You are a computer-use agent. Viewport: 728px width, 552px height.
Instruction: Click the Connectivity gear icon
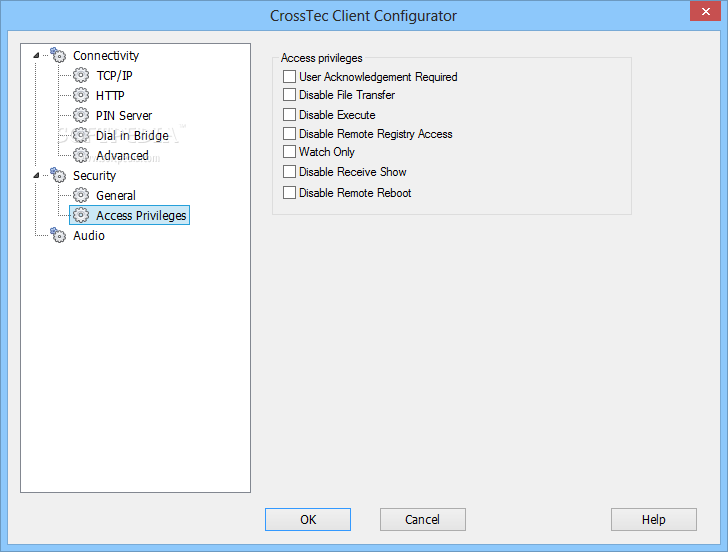[x=58, y=55]
